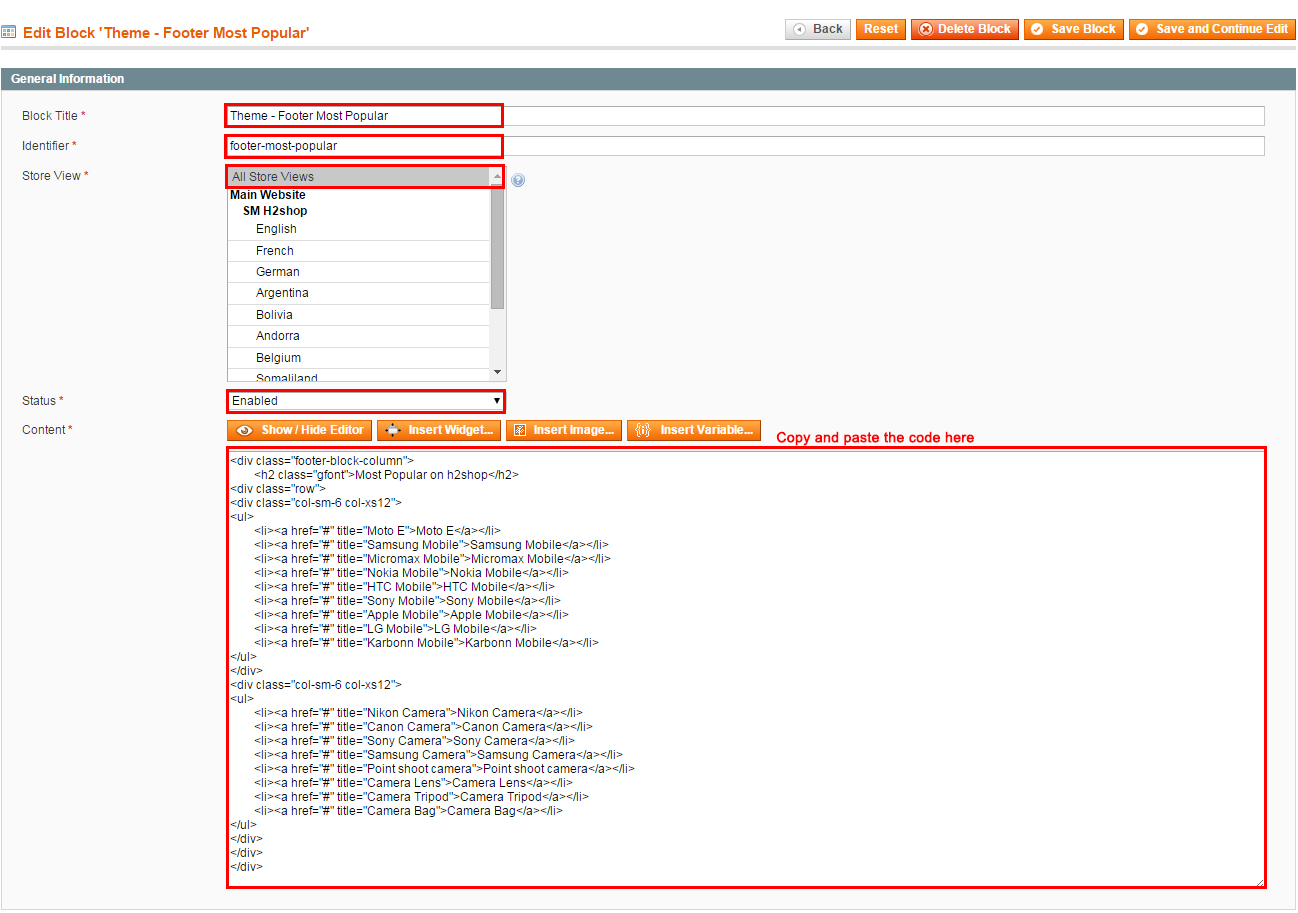Screen dimensions: 1298x913
Task: Click the Camera Bag code line
Action: tap(408, 811)
